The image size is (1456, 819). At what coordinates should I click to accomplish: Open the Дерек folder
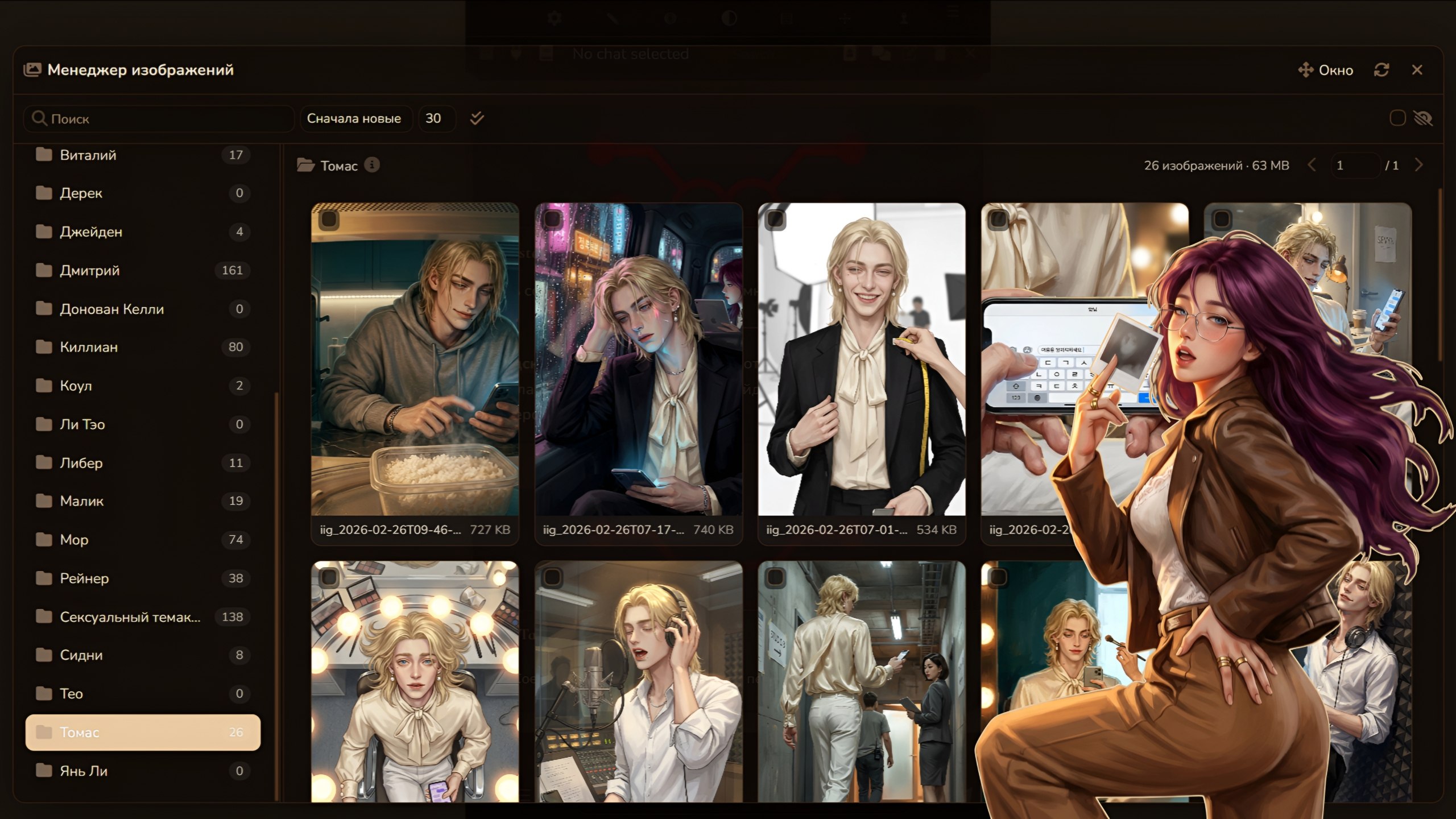[x=143, y=193]
